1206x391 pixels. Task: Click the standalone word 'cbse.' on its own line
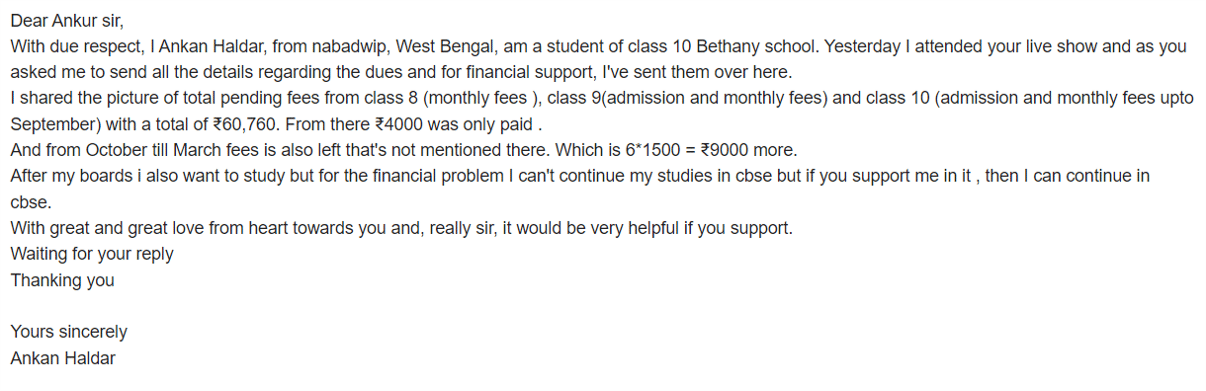pos(31,202)
